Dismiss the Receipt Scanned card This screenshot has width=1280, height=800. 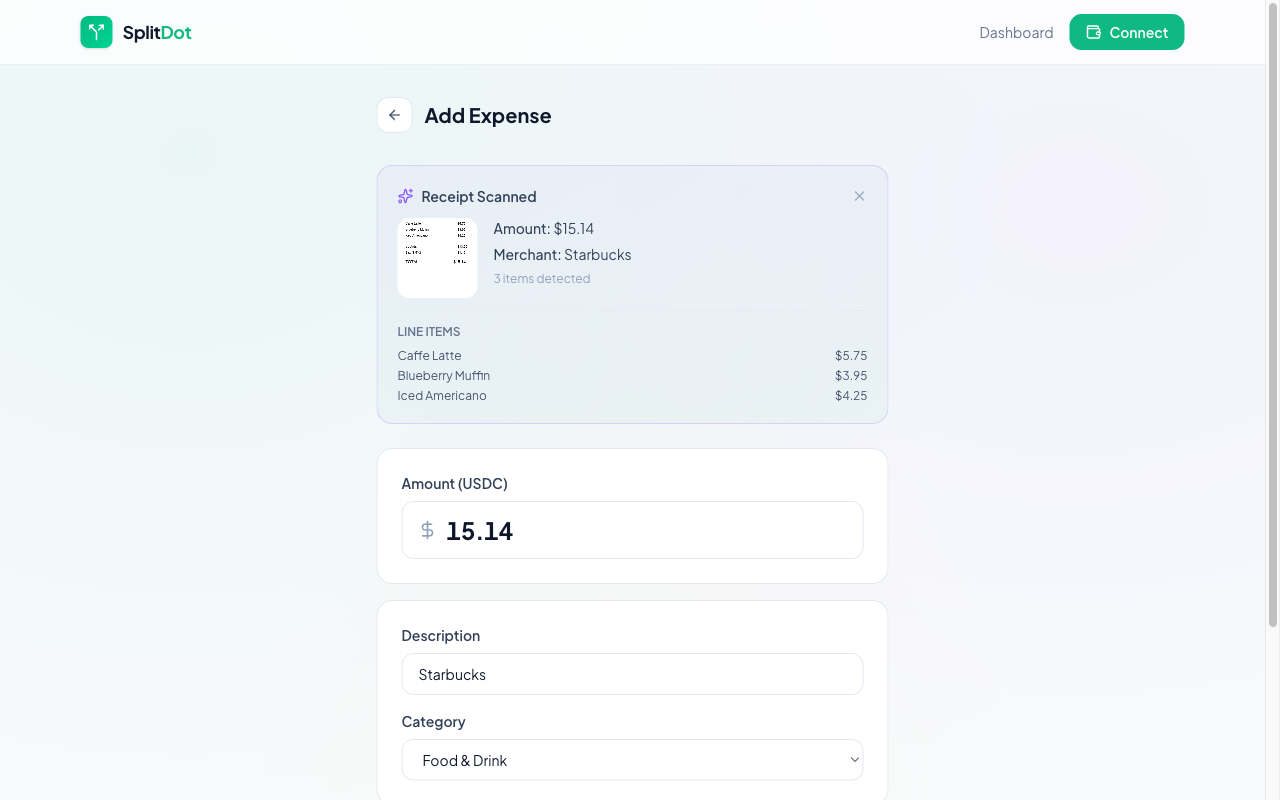tap(859, 196)
